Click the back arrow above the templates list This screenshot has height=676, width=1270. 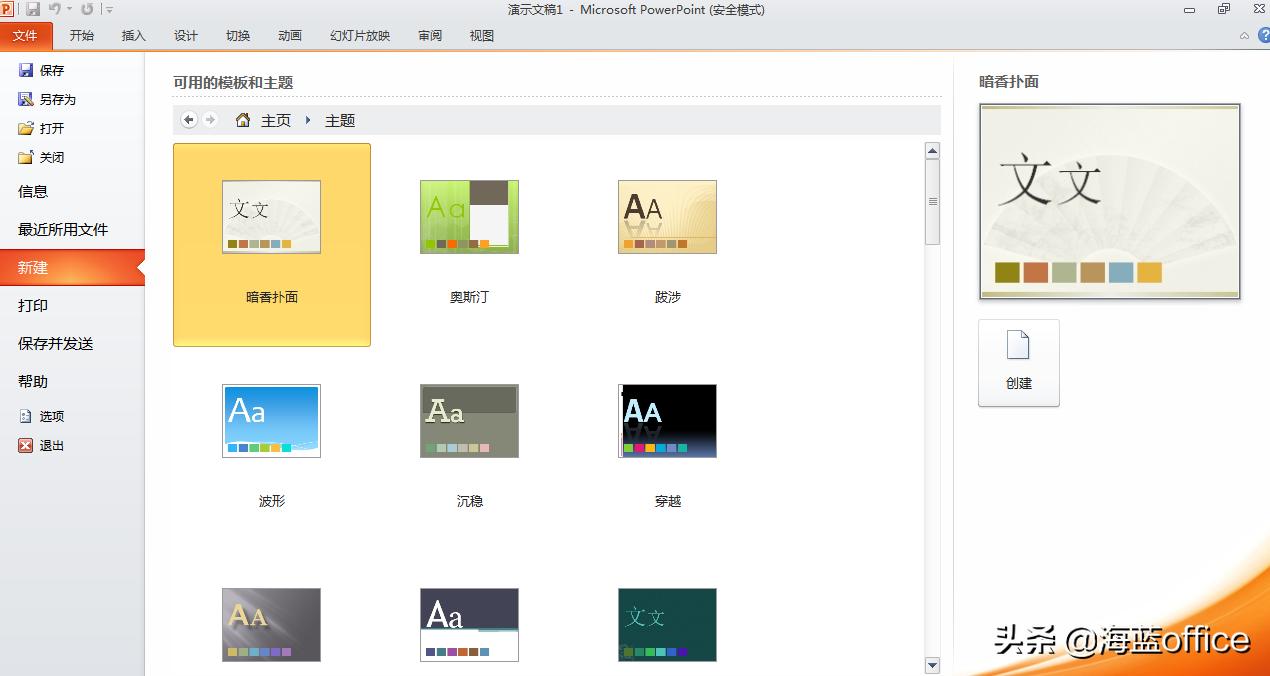[x=188, y=119]
